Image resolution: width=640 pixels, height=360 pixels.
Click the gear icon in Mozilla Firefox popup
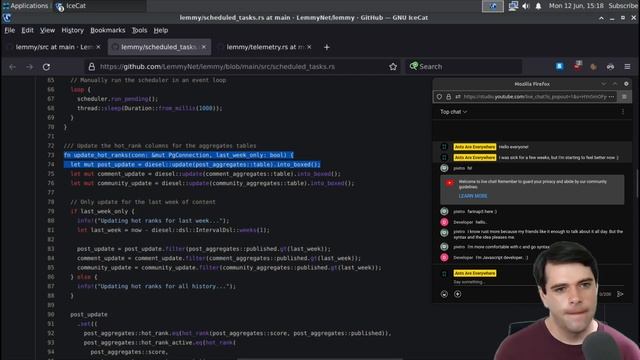(x=626, y=84)
